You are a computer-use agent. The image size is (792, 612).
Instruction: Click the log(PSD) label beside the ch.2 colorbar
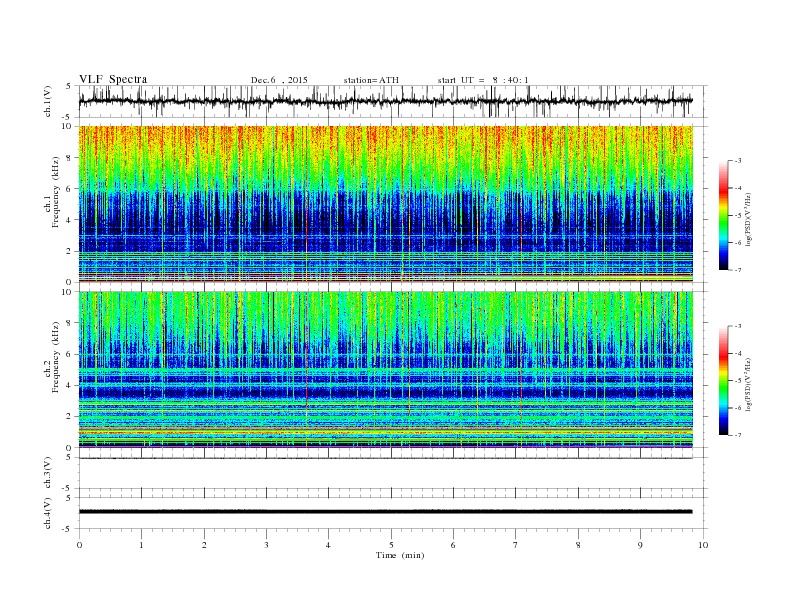tap(748, 384)
